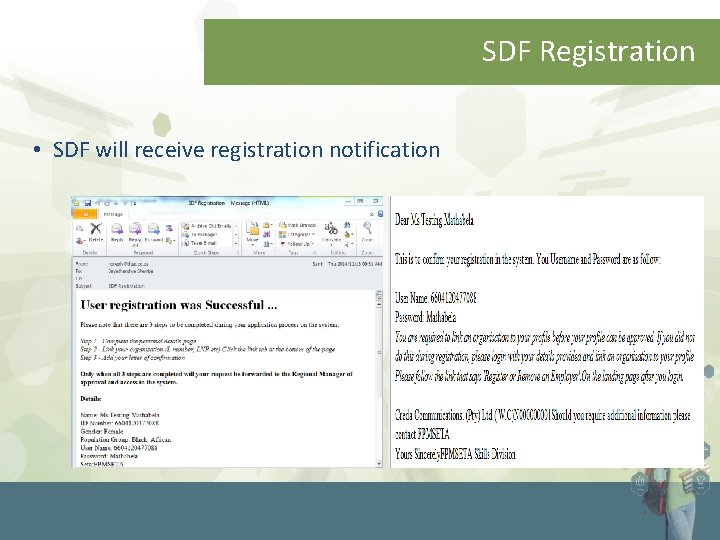Click the Zoom magnifier icon

coord(367,228)
